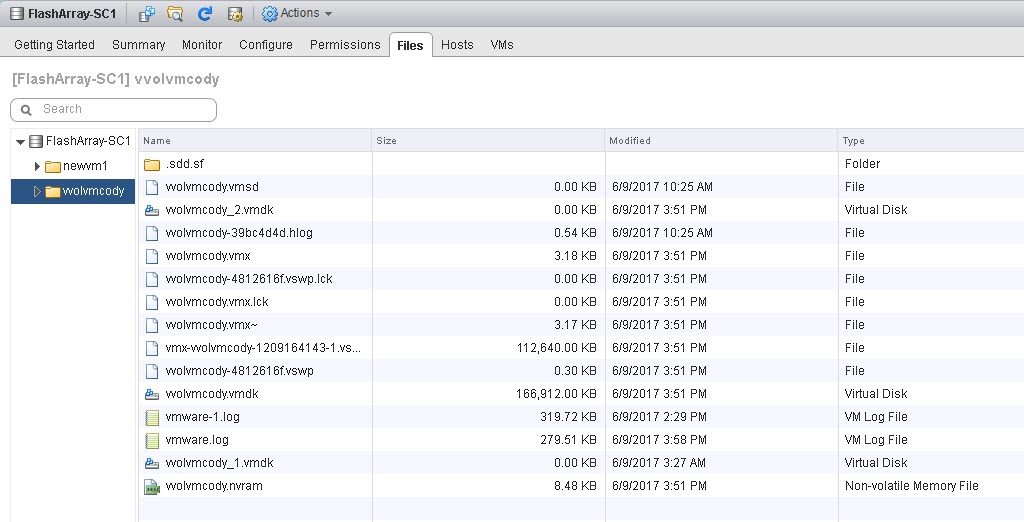Select the FlashArray-SC1 tree root
Image resolution: width=1024 pixels, height=522 pixels.
(x=88, y=141)
